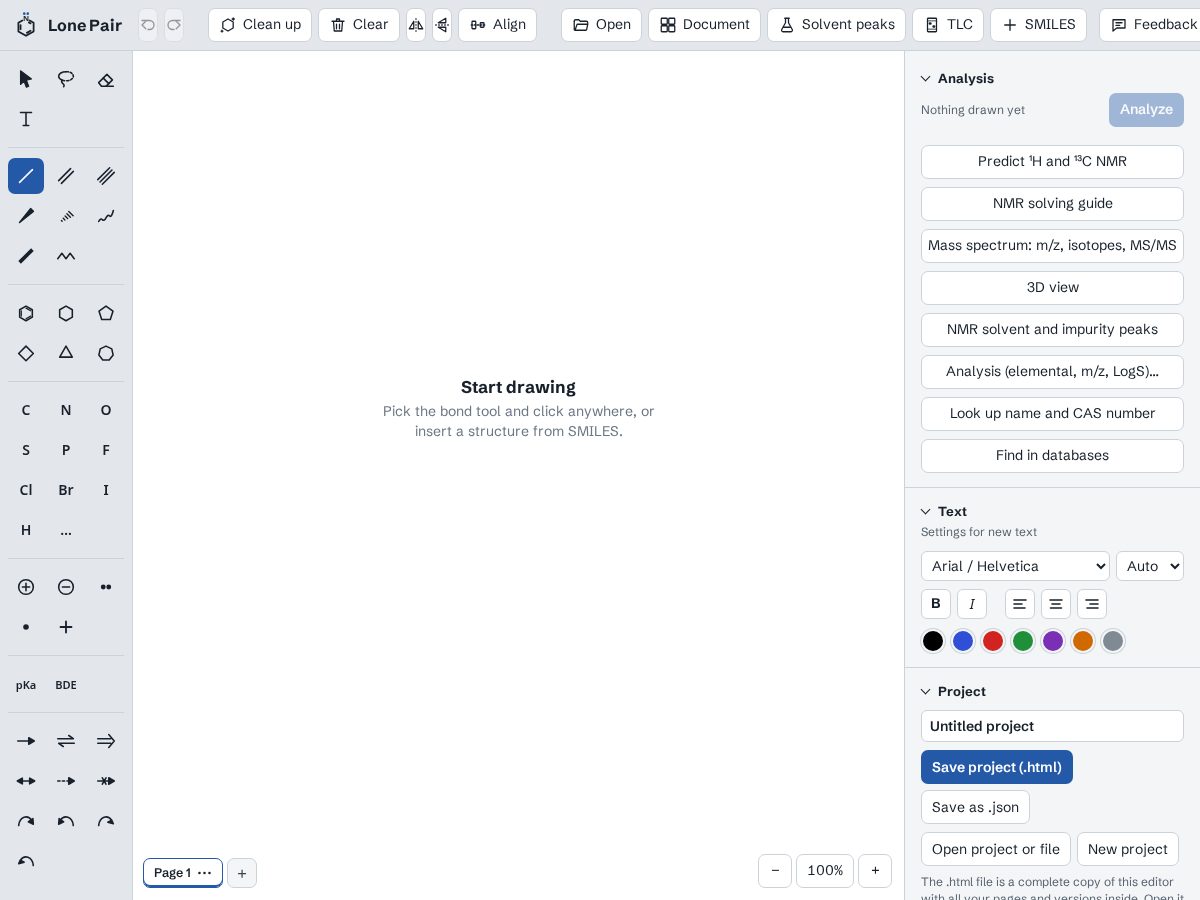The image size is (1200, 900).
Task: Select the double bond tool
Action: [66, 176]
